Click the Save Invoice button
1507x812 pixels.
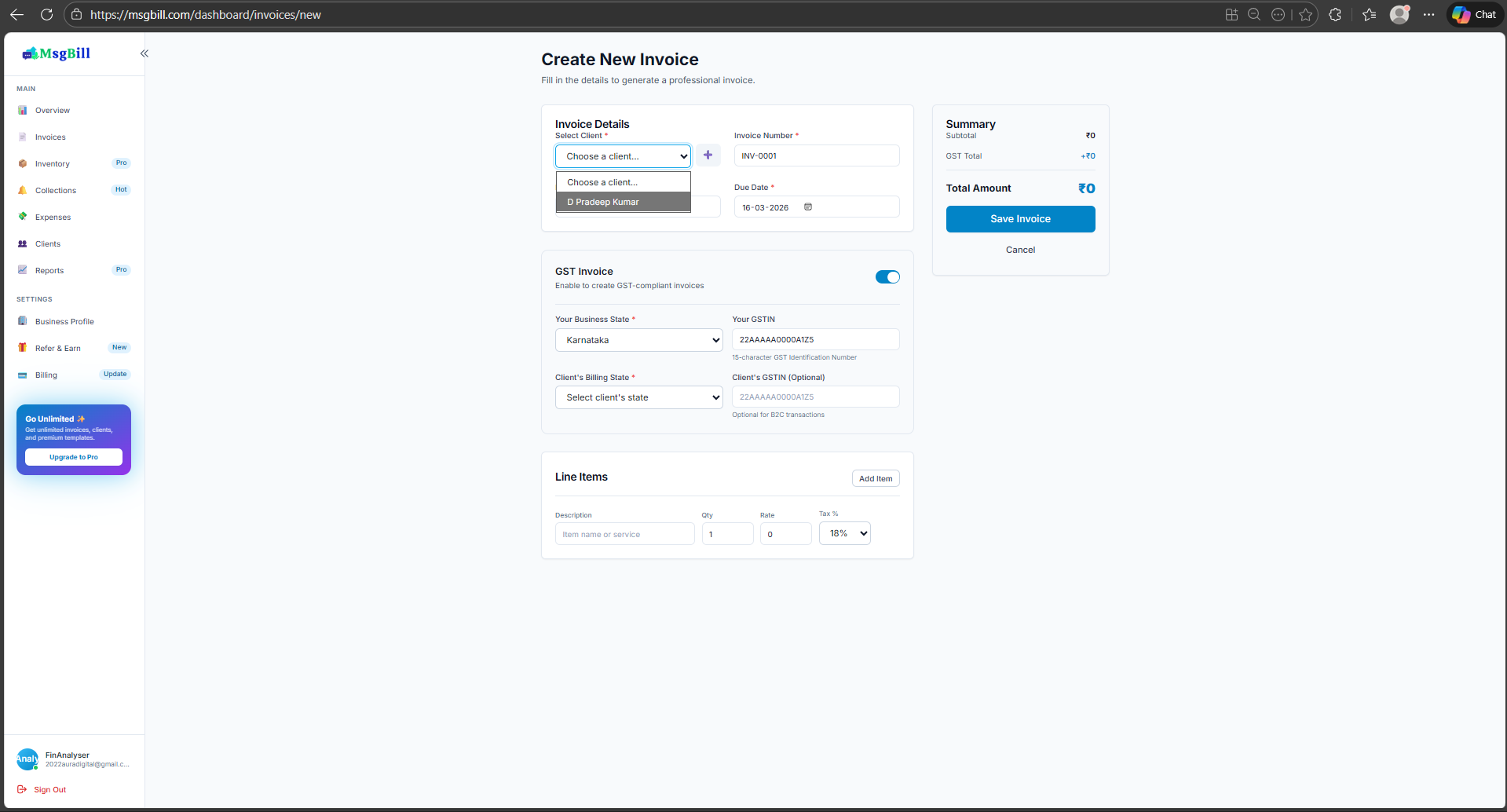1019,218
